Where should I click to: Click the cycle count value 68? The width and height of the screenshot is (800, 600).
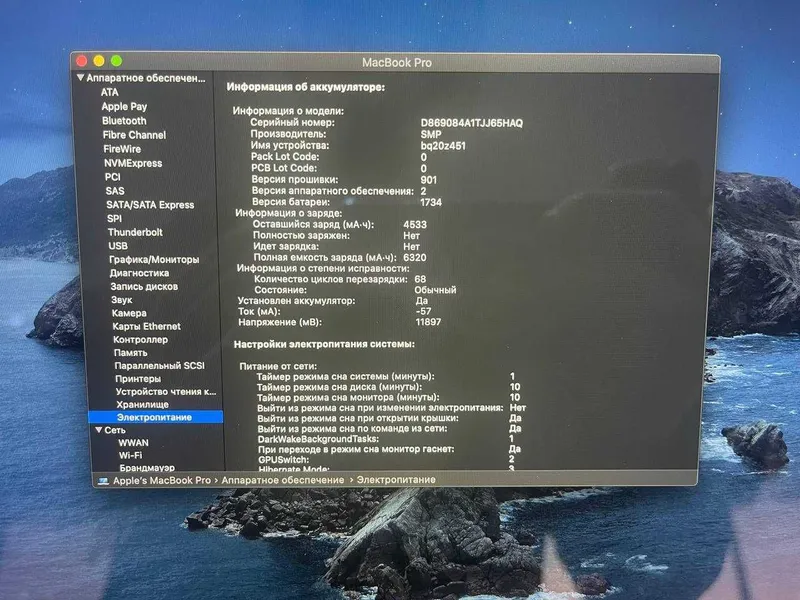click(x=420, y=279)
